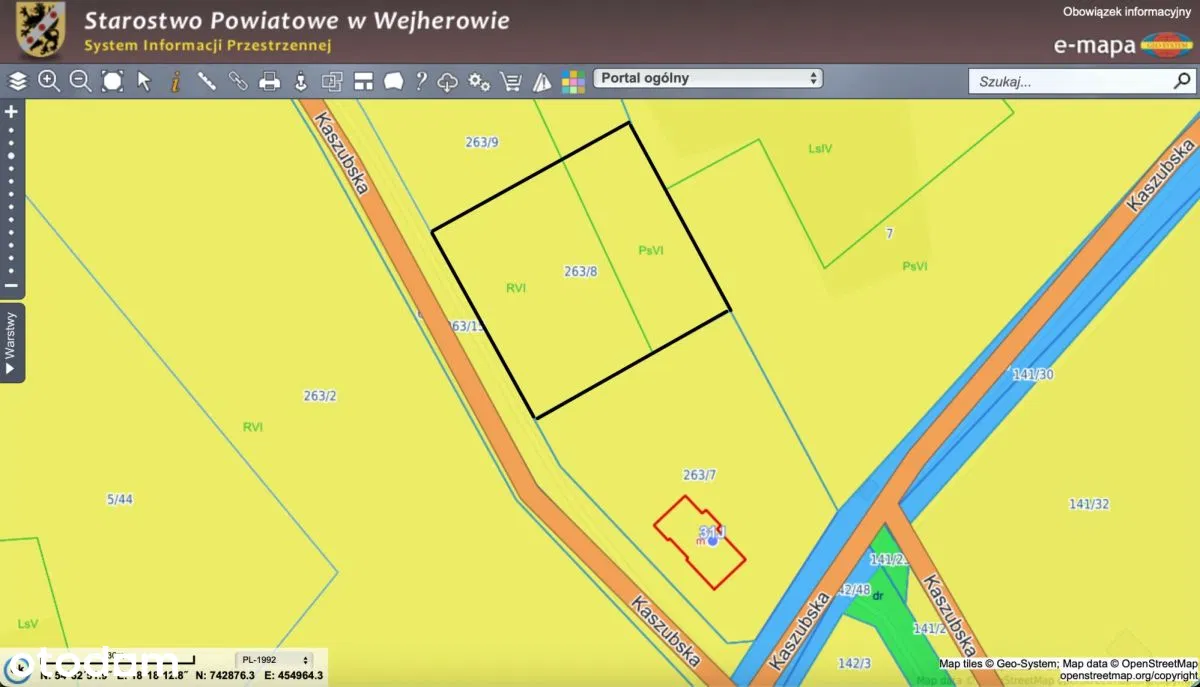Viewport: 1200px width, 687px height.
Task: Open the shopping cart icon
Action: (x=511, y=82)
